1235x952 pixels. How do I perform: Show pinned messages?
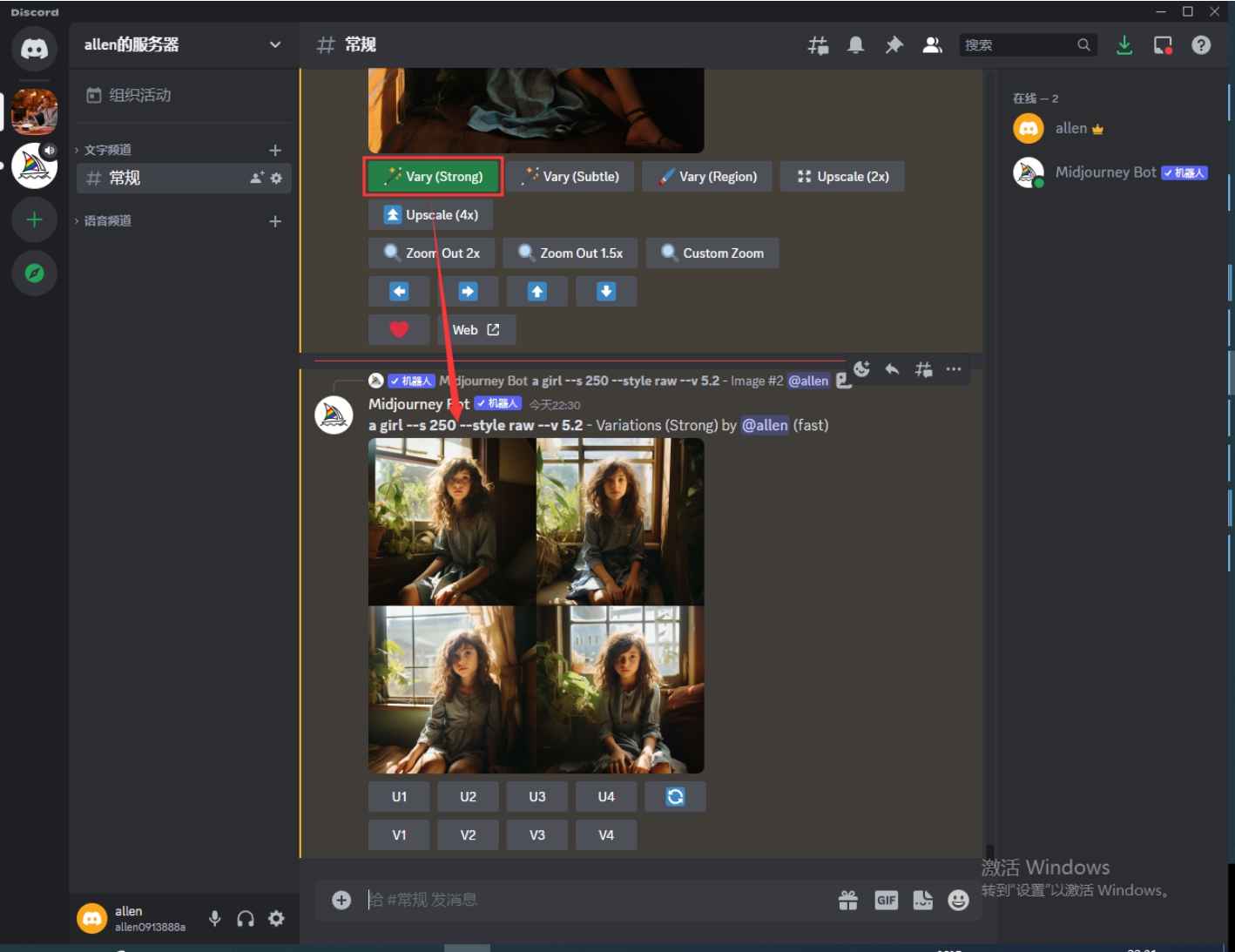[894, 45]
